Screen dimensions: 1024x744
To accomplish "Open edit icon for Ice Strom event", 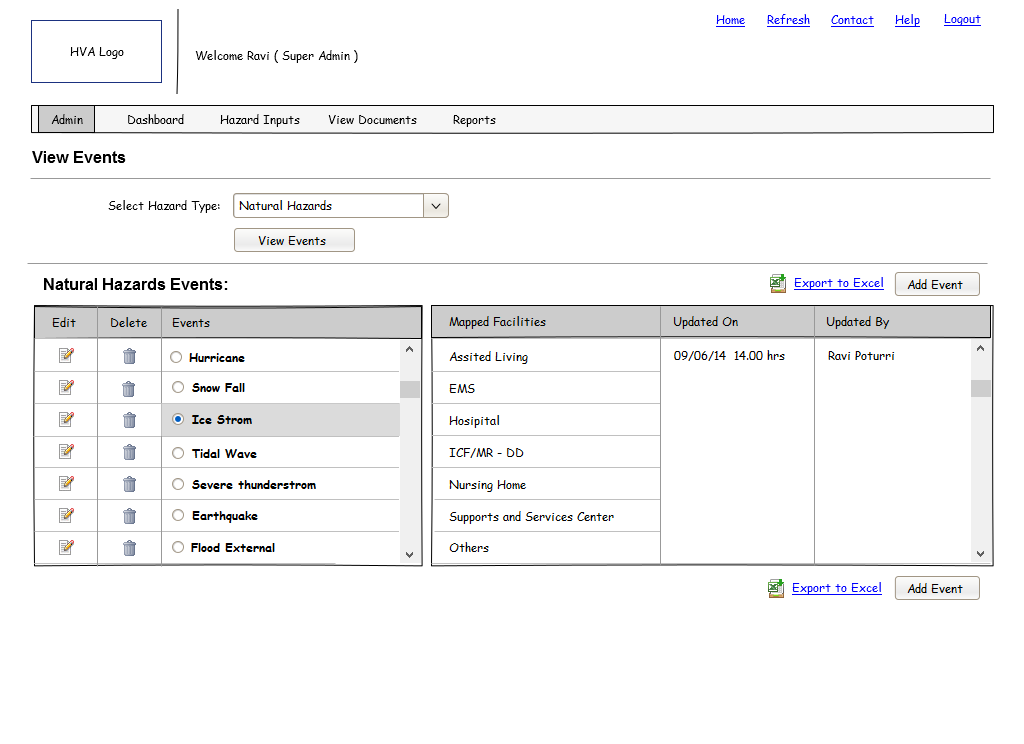I will coord(66,419).
